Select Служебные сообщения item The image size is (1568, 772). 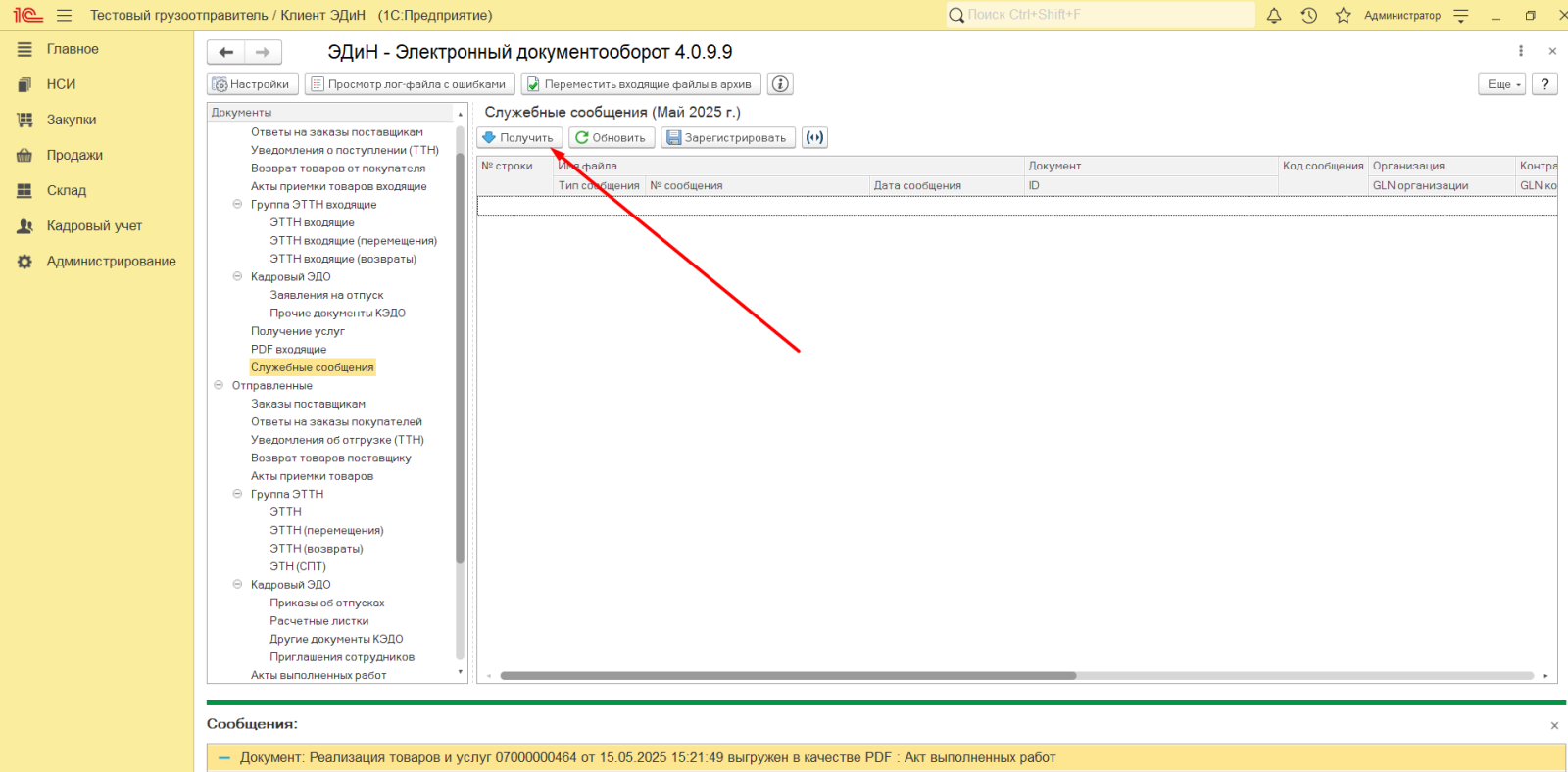click(313, 367)
